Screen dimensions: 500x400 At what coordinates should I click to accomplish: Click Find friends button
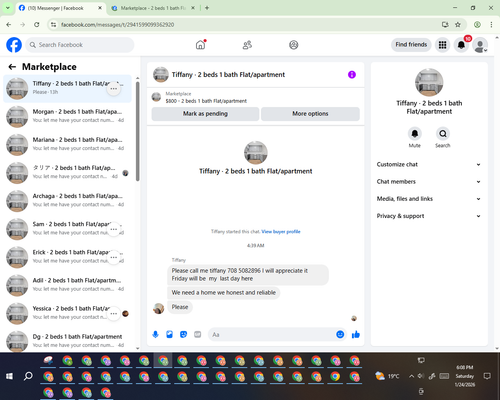(x=411, y=45)
